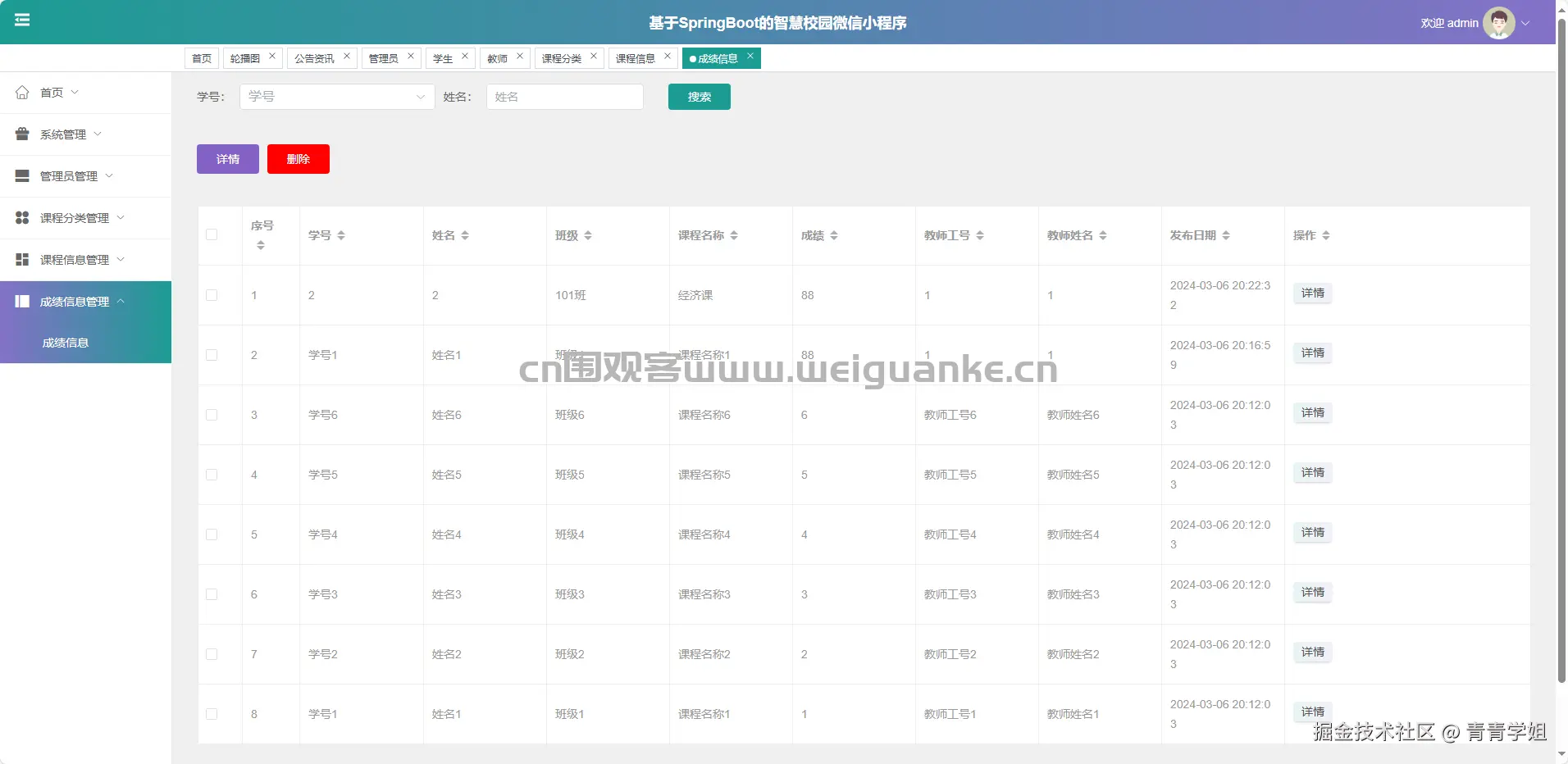
Task: Click the 课程信息管理 sidebar icon
Action: tap(22, 260)
